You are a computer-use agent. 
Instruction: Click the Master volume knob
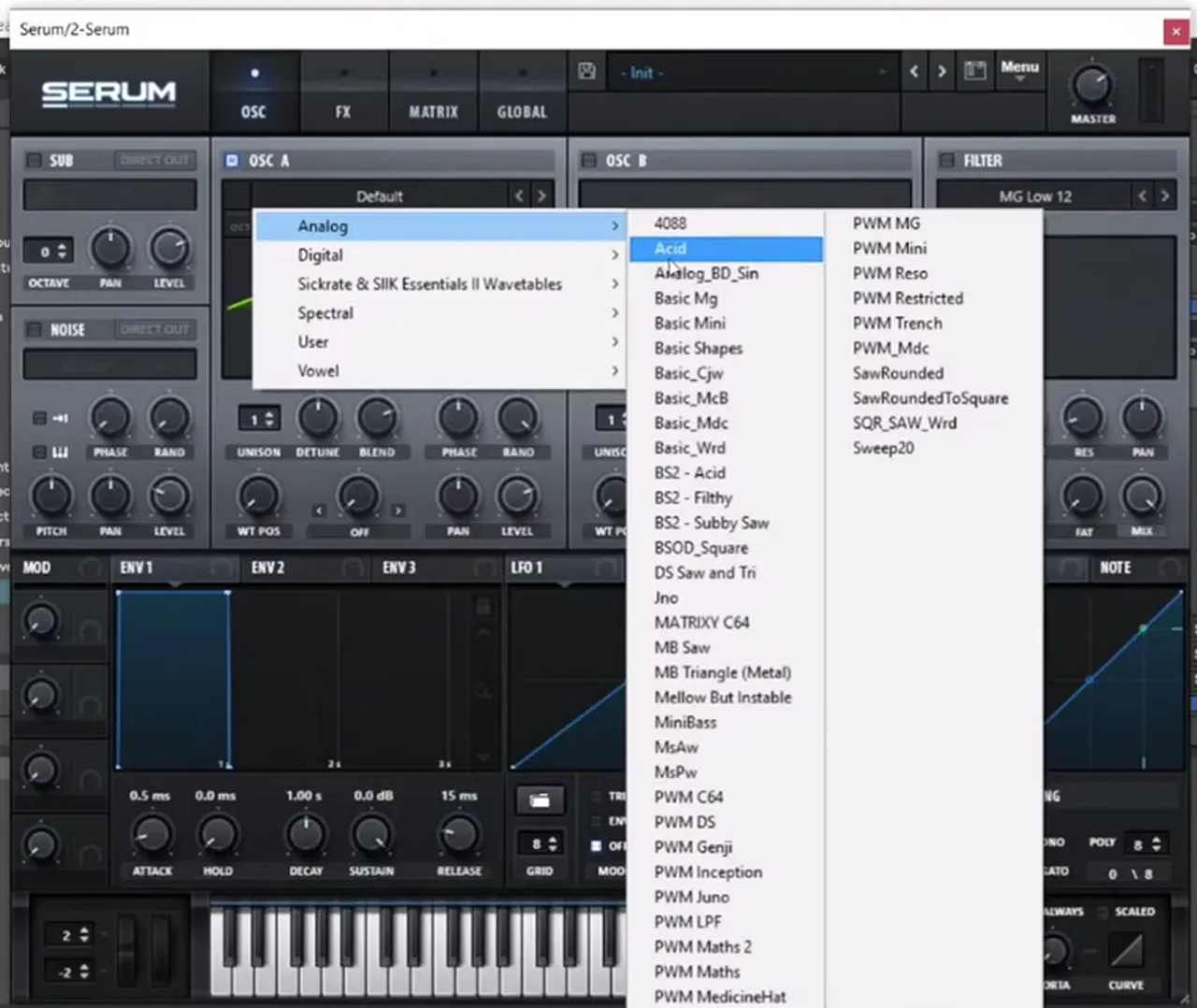(x=1091, y=86)
